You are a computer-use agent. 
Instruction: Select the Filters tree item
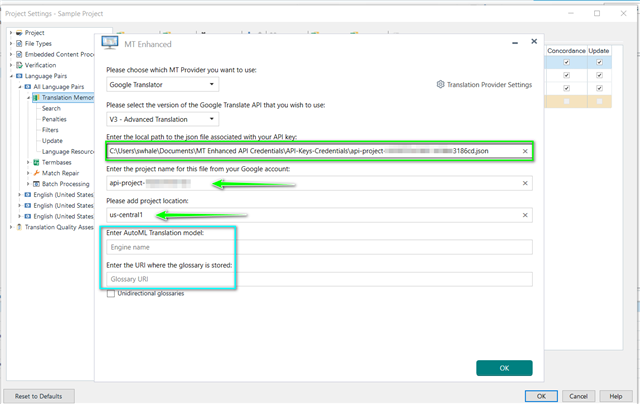[50, 130]
